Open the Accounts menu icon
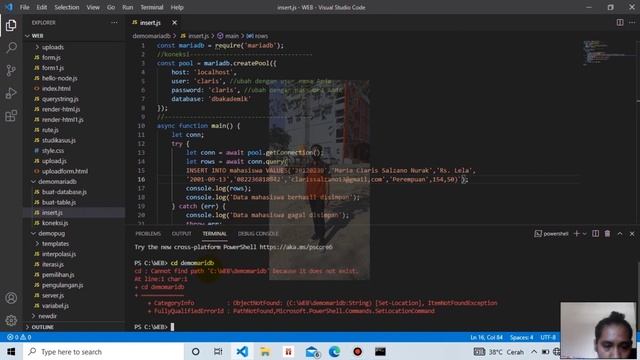This screenshot has width=640, height=360. 11,298
